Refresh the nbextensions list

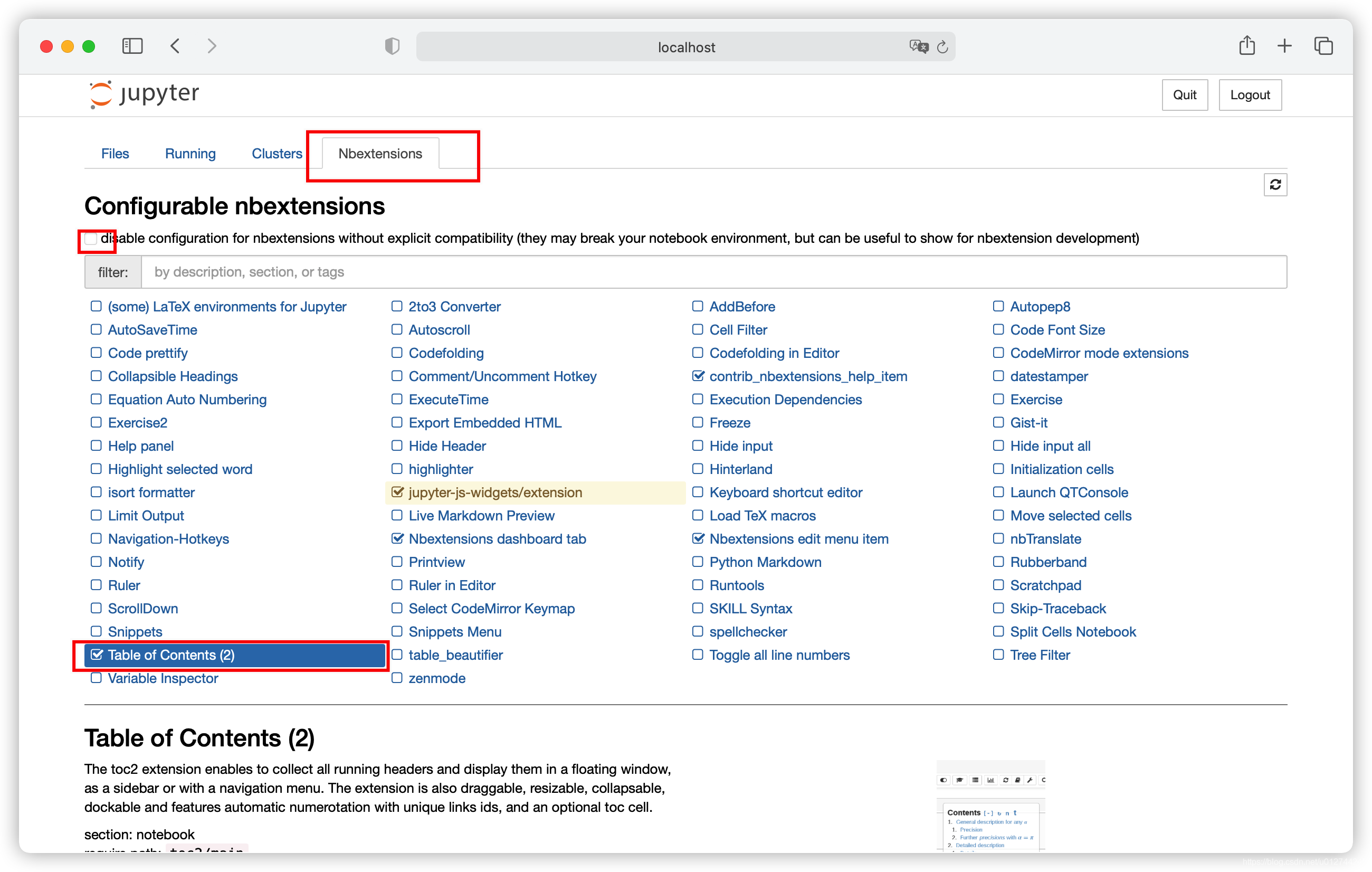click(x=1275, y=185)
